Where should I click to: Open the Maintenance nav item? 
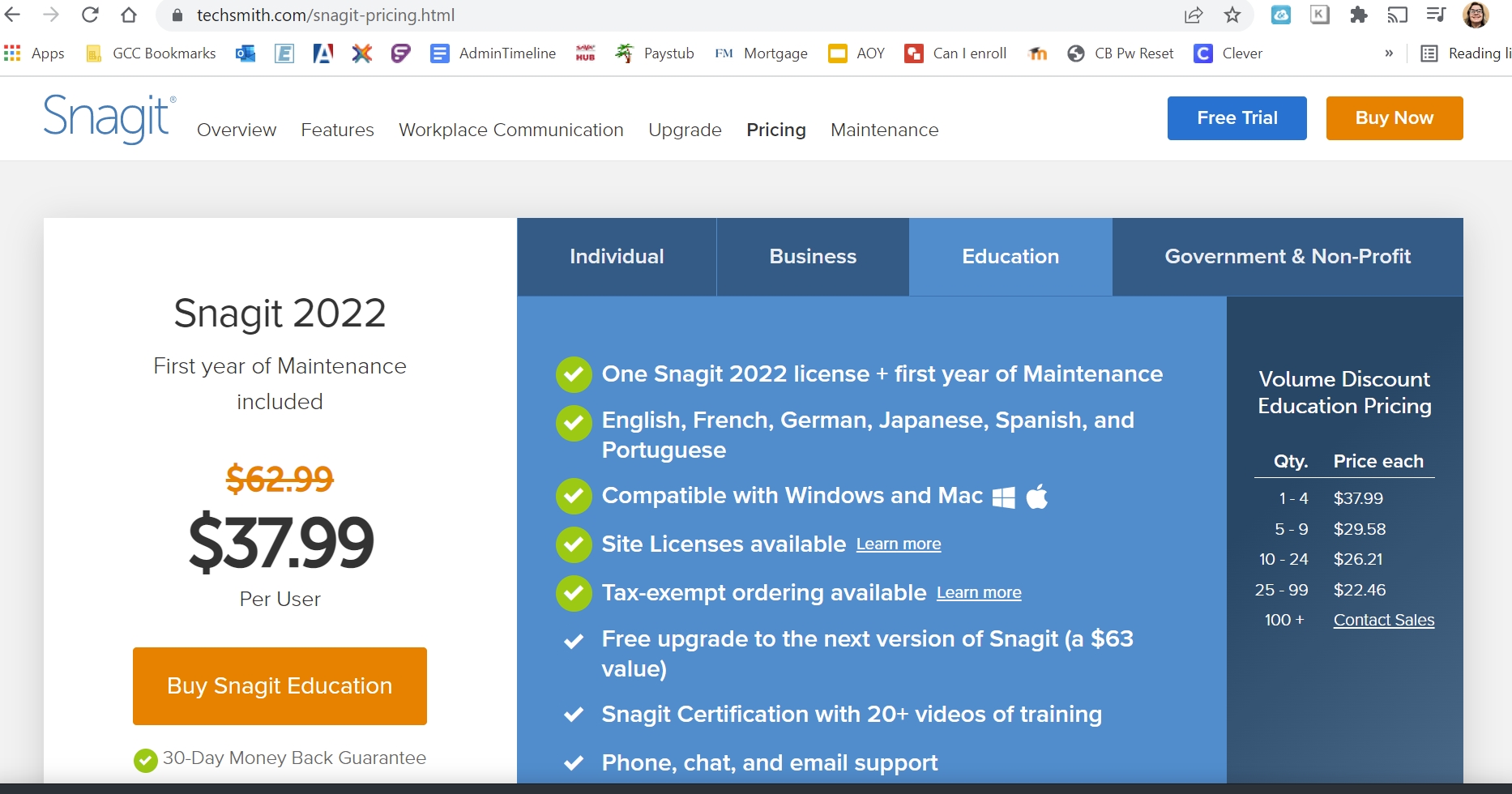point(885,130)
